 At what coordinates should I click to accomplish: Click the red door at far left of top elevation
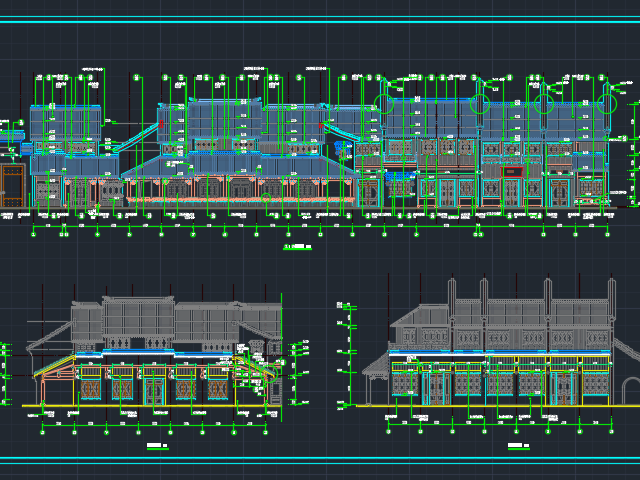click(12, 184)
